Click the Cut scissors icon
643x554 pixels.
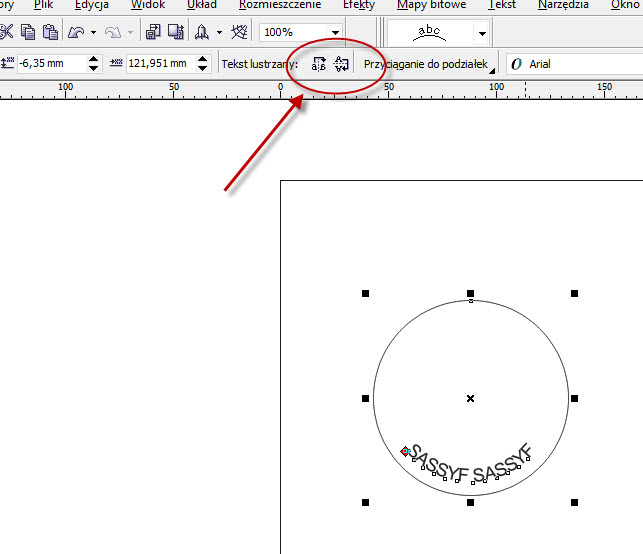point(7,32)
